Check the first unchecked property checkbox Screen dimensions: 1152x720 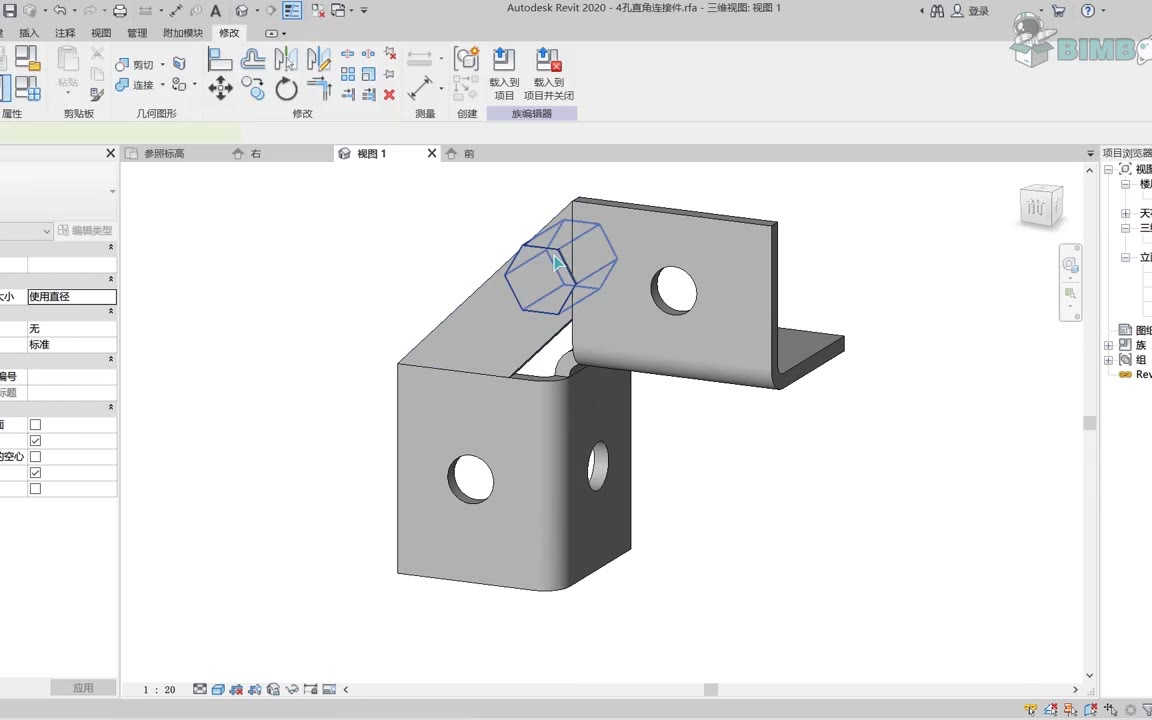[35, 425]
